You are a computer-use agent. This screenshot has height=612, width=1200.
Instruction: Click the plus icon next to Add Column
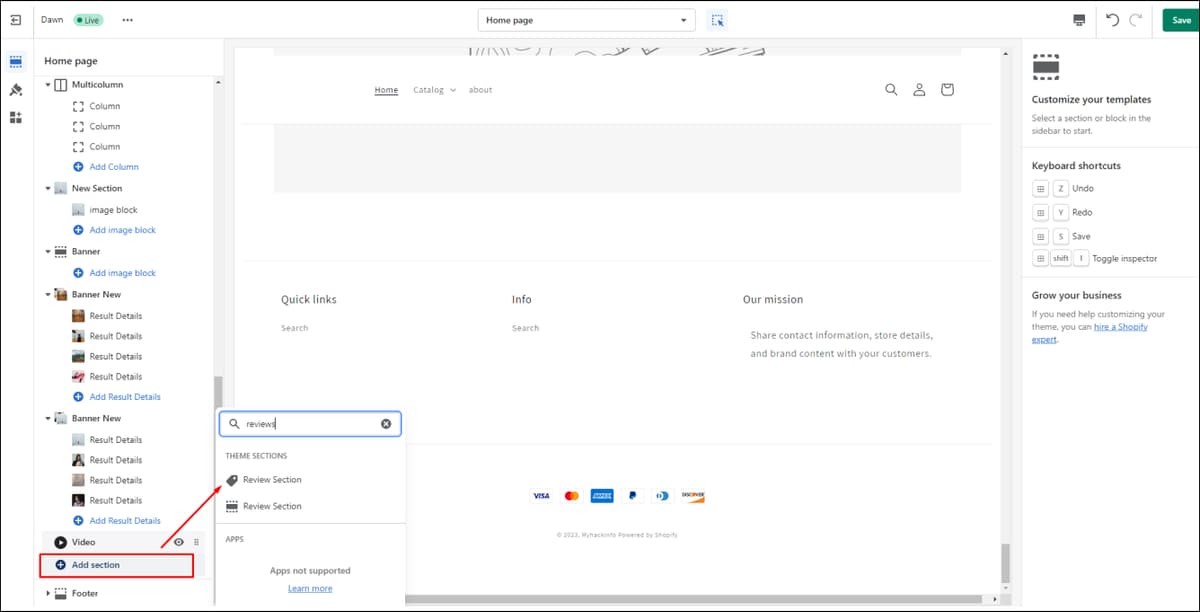tap(79, 167)
